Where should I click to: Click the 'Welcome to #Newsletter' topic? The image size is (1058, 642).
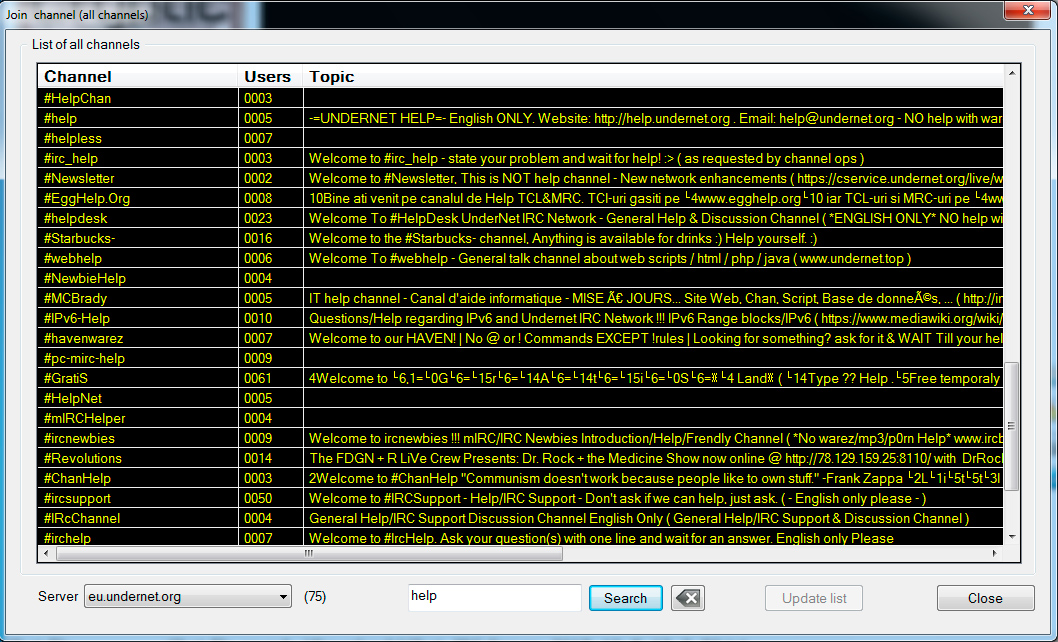(656, 179)
